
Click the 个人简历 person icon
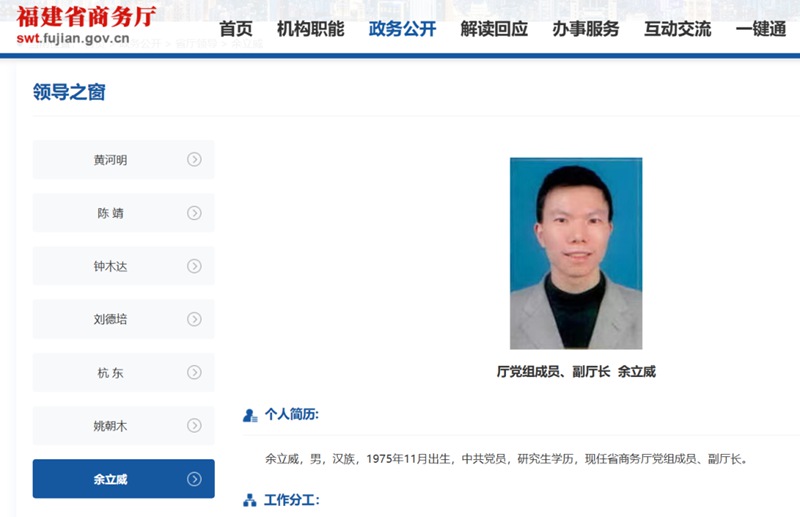[x=250, y=415]
